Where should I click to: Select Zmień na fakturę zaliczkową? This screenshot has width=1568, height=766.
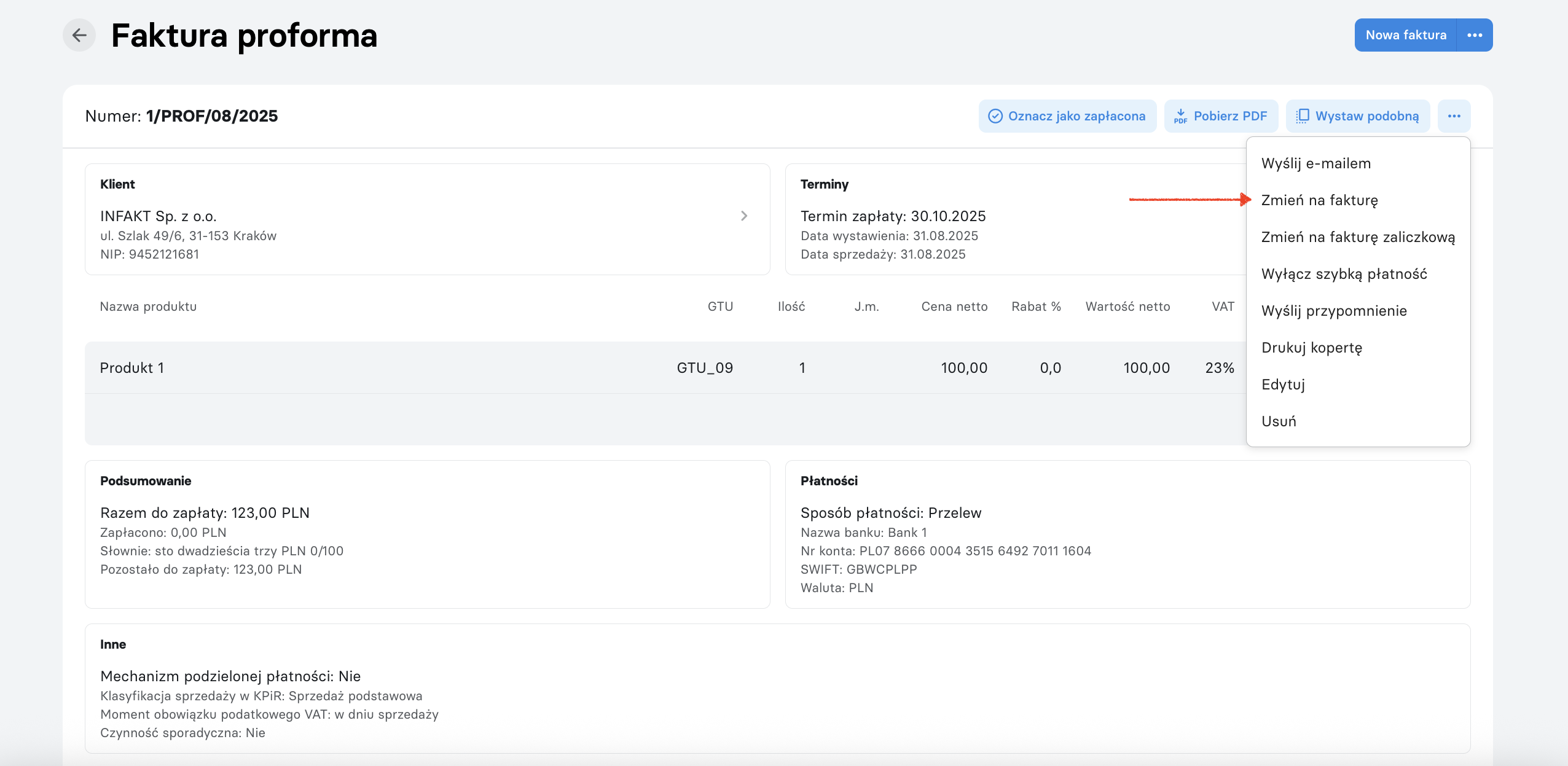1358,237
